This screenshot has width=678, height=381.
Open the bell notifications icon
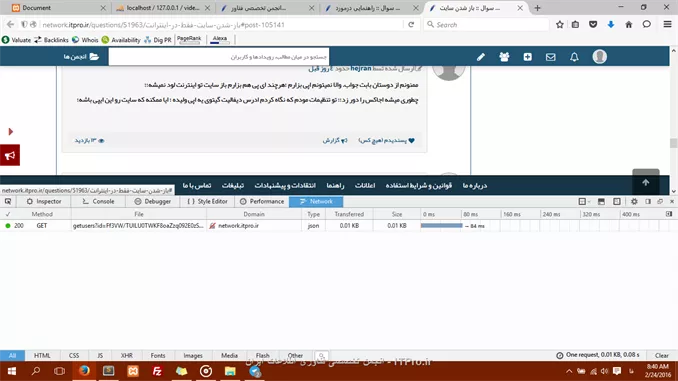(x=574, y=57)
